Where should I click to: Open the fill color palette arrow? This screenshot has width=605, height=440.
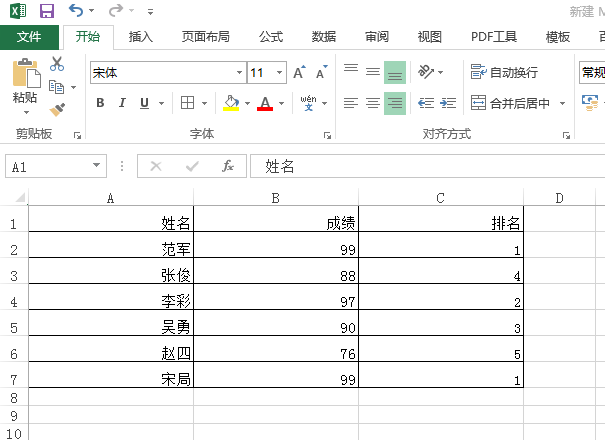247,103
